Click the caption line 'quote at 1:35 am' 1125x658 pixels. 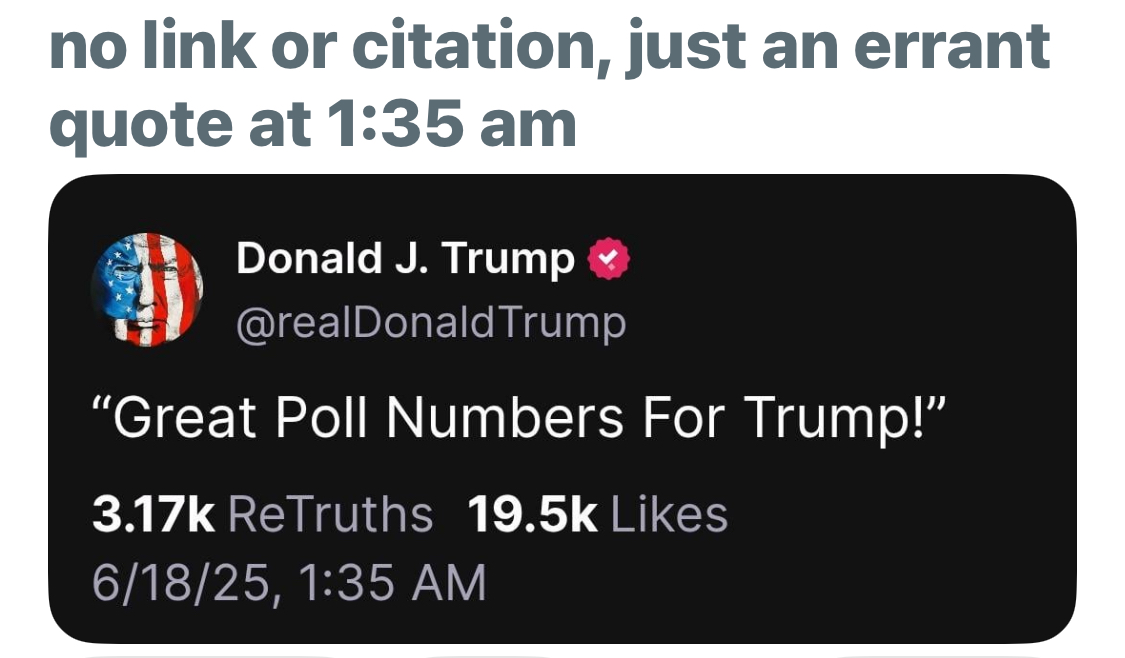click(313, 125)
